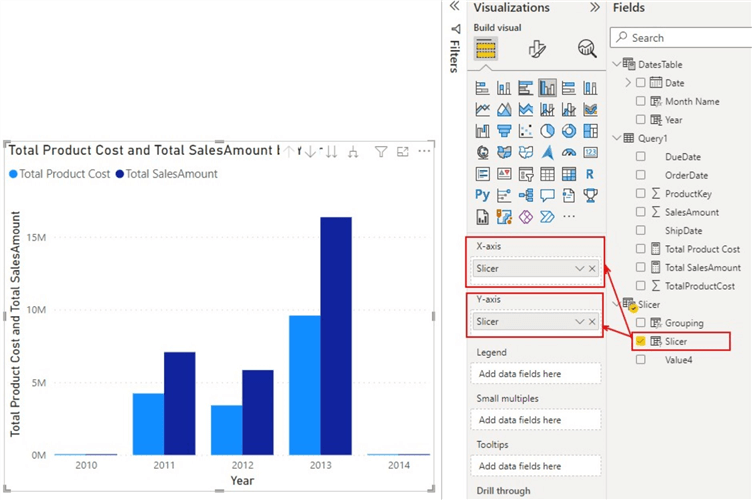Click Total Product Cost legend swatch
The width and height of the screenshot is (752, 500).
click(13, 174)
